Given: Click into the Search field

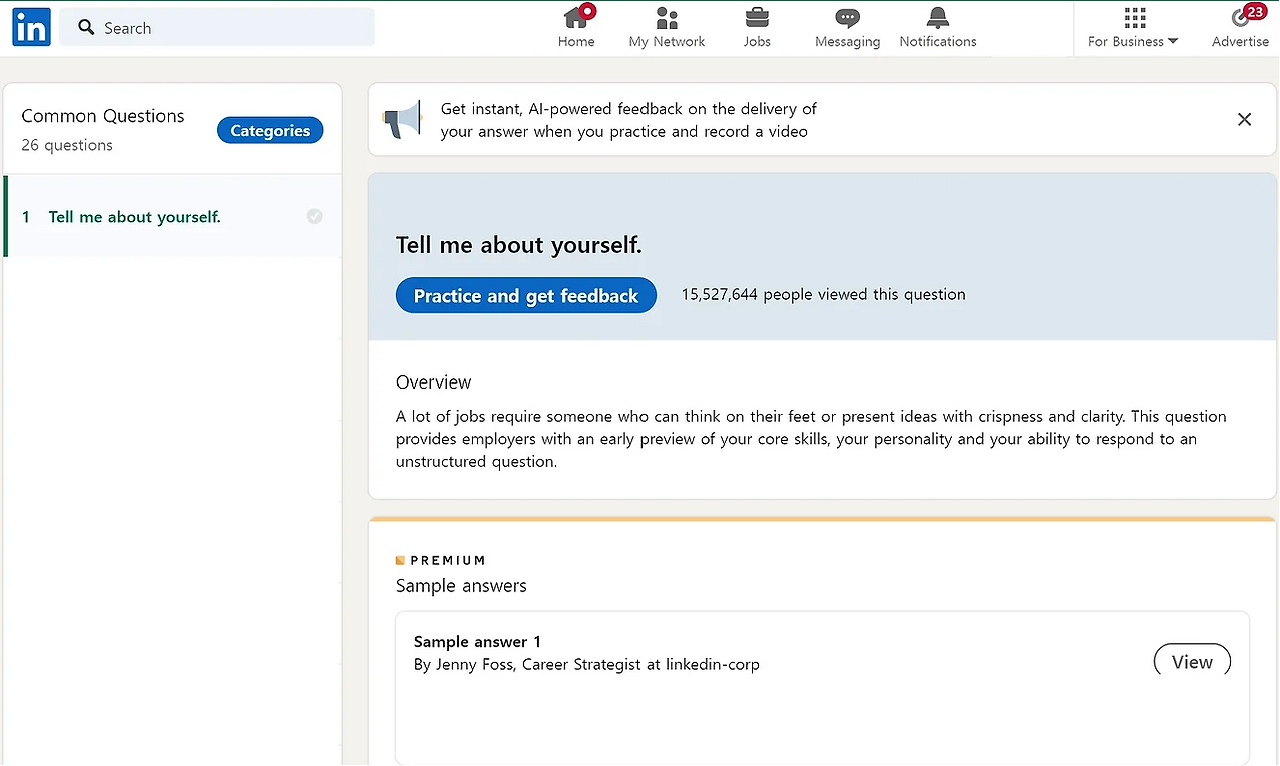Looking at the screenshot, I should [217, 27].
